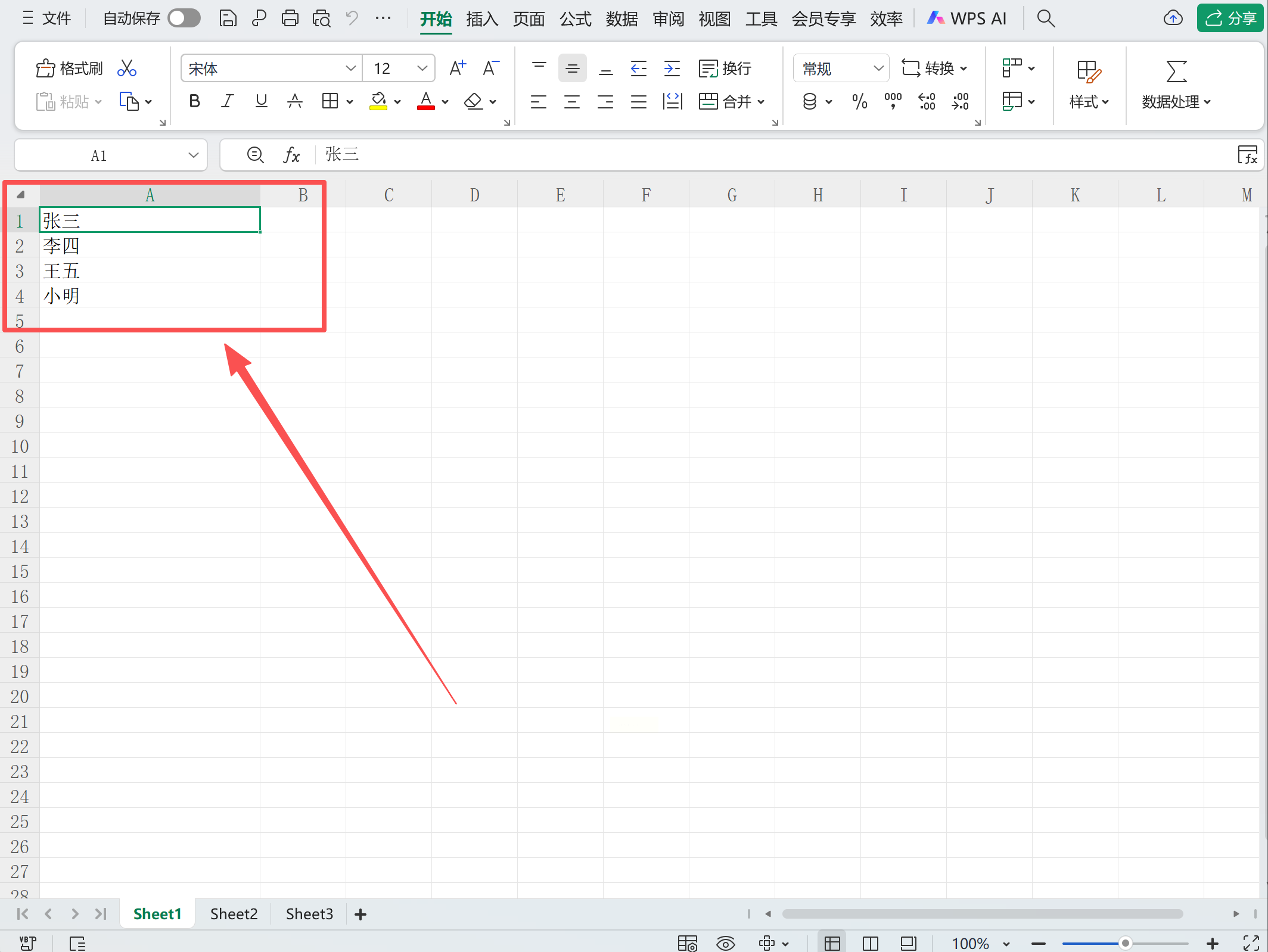Open the 宋体 font name dropdown
This screenshot has width=1268, height=952.
[x=350, y=69]
